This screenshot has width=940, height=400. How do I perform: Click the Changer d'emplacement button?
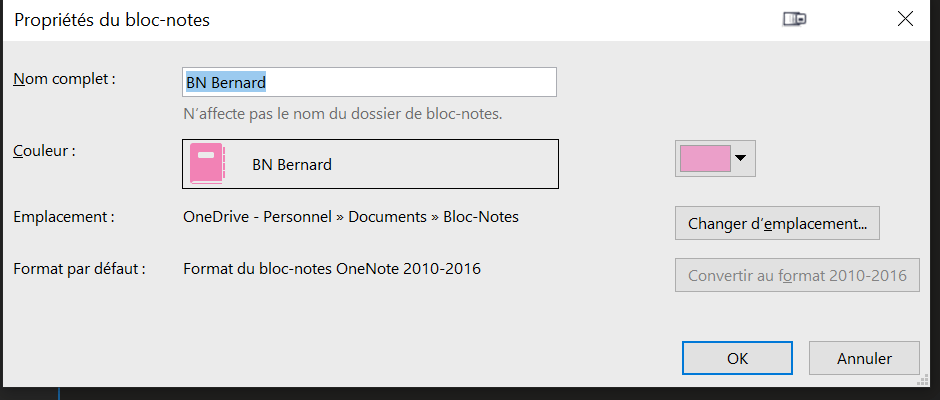click(x=777, y=224)
